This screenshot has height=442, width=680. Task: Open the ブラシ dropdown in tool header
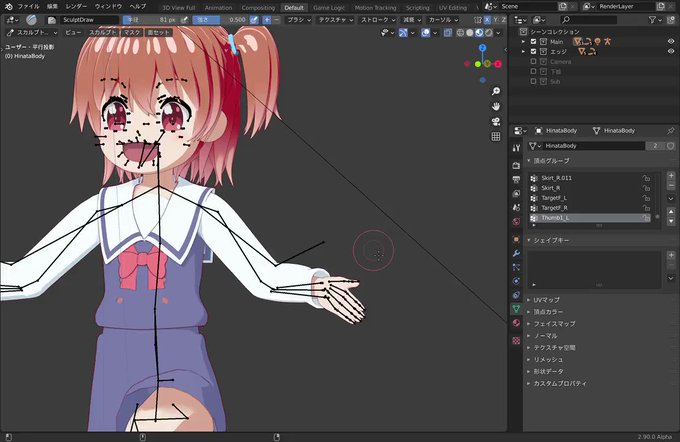tap(299, 20)
